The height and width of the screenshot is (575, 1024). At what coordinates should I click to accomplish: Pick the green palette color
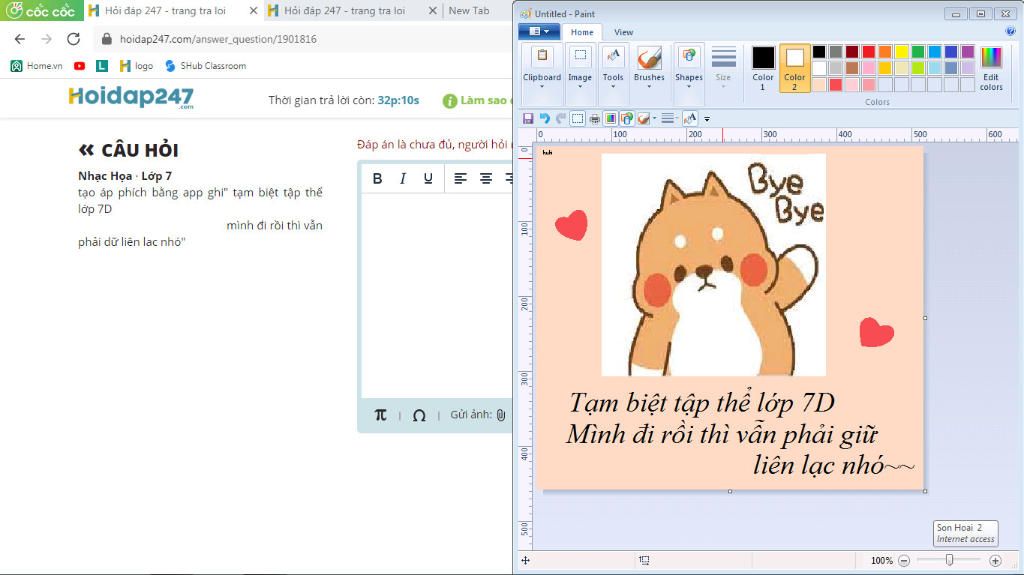918,52
